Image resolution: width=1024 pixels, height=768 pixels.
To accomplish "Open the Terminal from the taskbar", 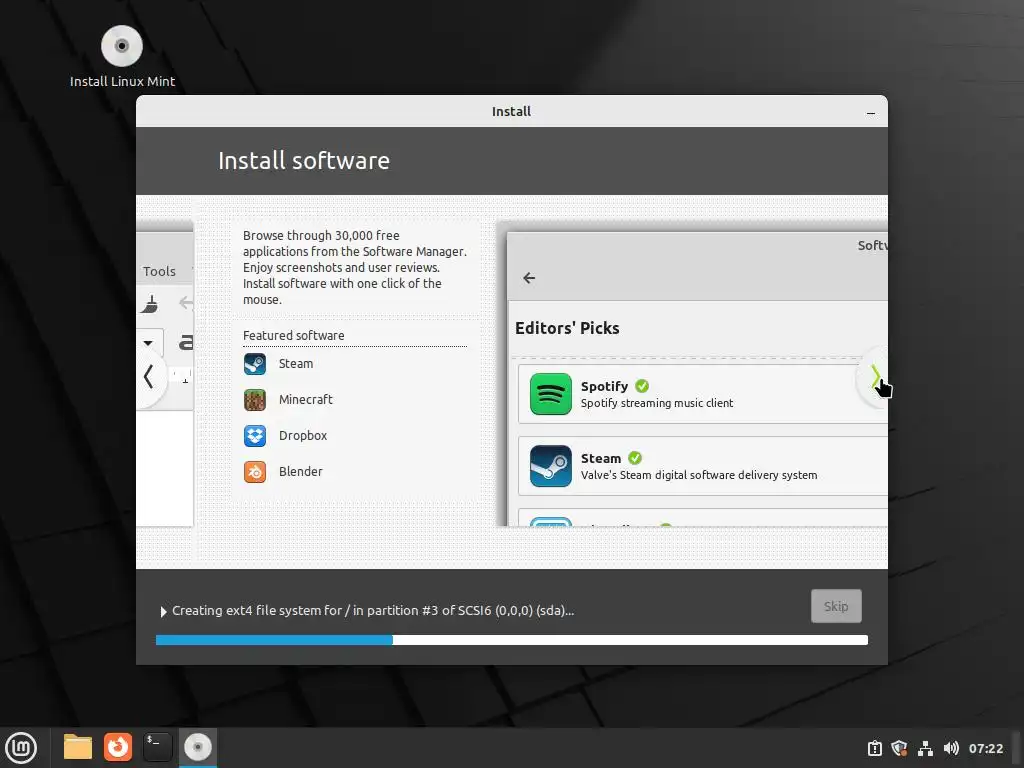I will coord(157,747).
